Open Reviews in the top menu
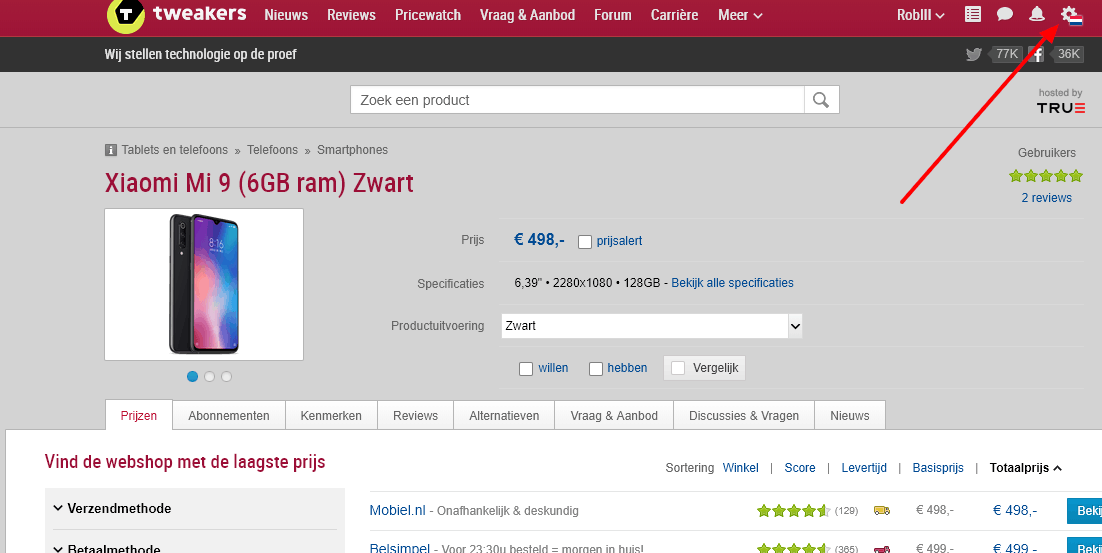Image resolution: width=1102 pixels, height=553 pixels. pos(351,15)
